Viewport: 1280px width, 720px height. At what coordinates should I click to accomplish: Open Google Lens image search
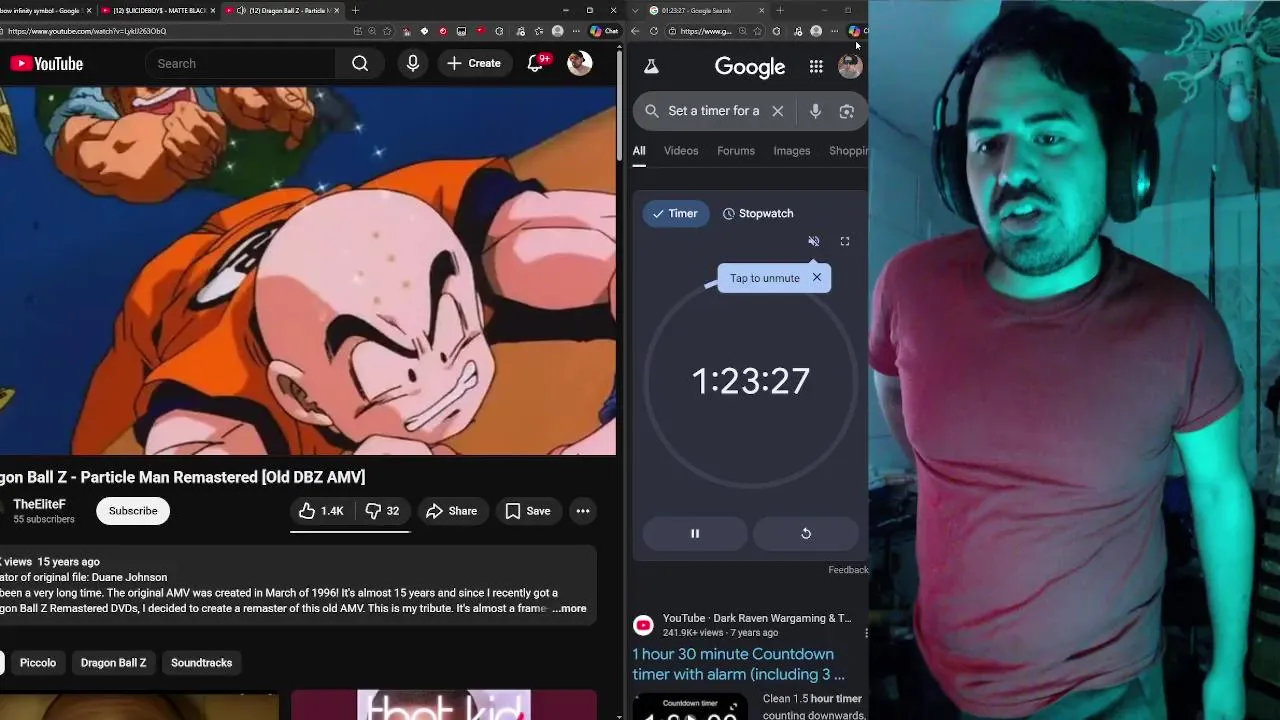pyautogui.click(x=846, y=111)
